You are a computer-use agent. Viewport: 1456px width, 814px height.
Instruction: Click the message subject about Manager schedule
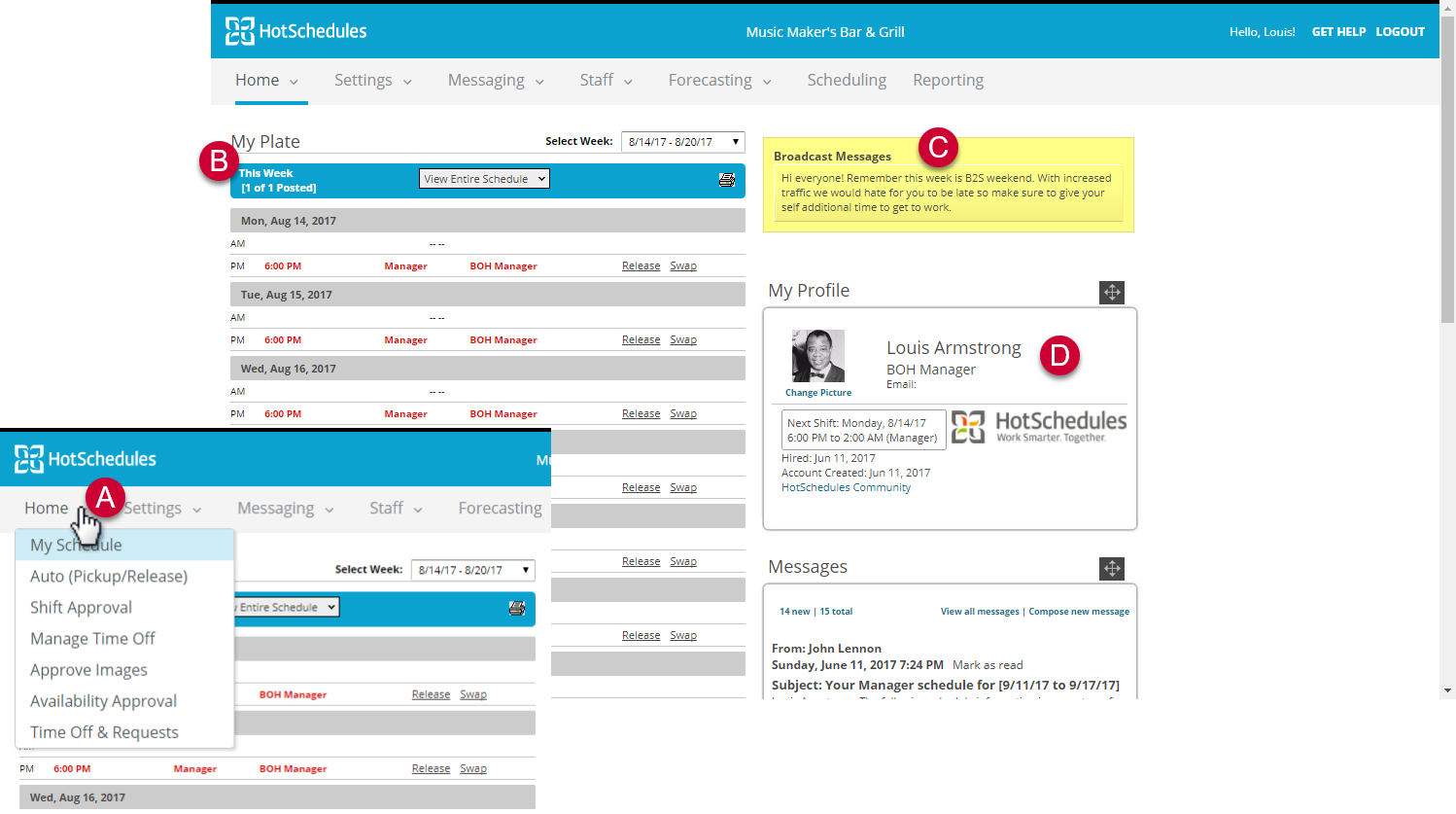coord(946,686)
